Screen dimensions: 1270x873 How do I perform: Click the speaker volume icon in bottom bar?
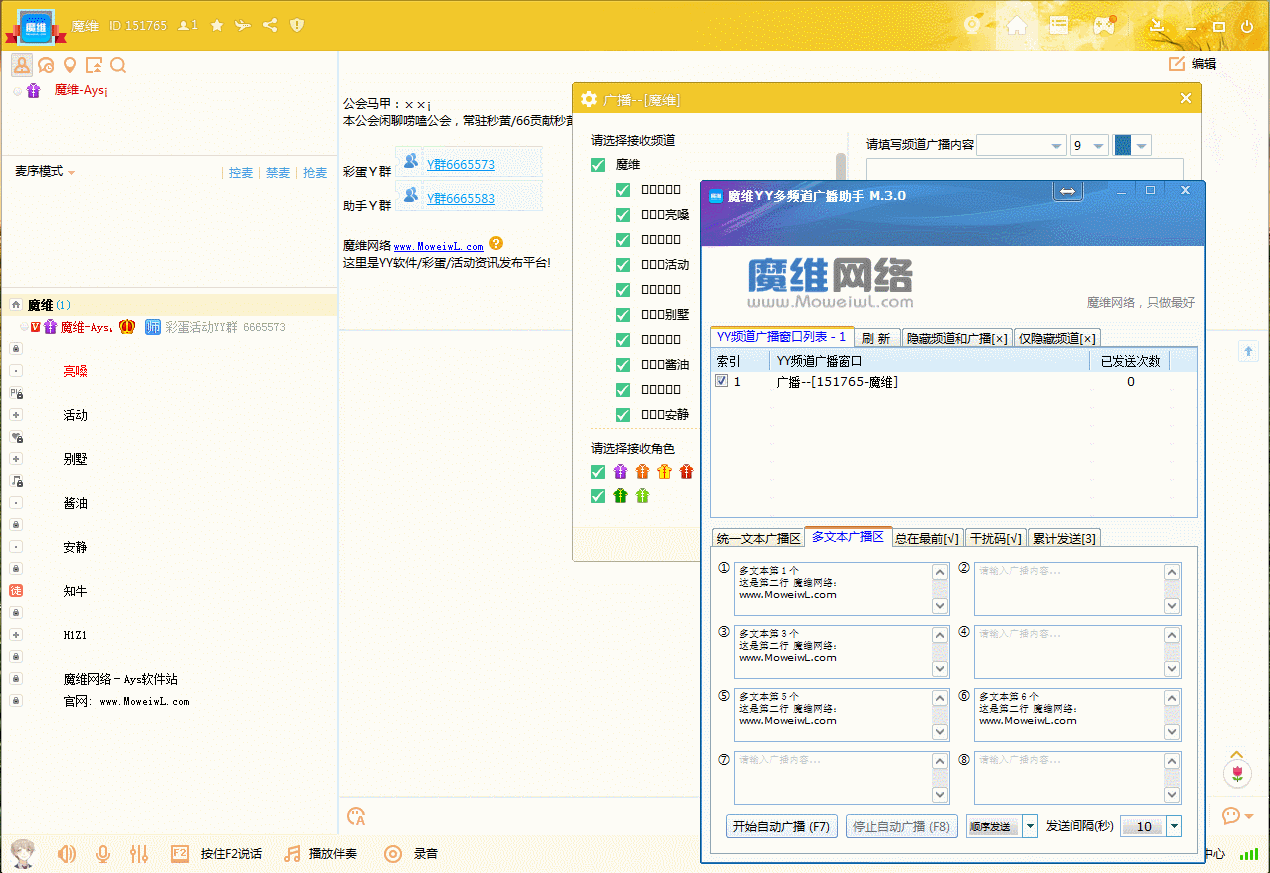pos(67,854)
